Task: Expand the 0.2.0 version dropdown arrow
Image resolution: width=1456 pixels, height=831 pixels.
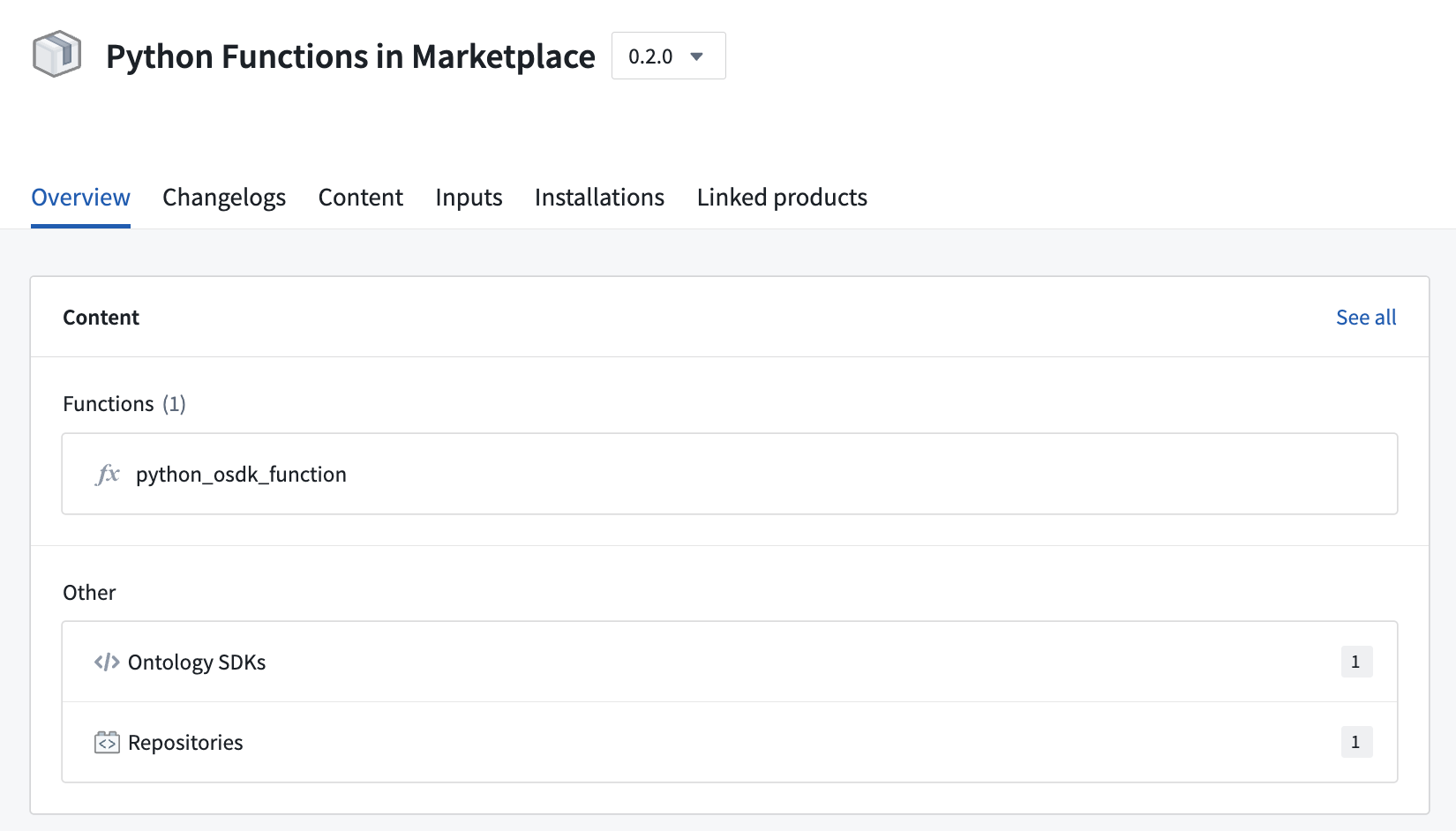Action: point(697,56)
